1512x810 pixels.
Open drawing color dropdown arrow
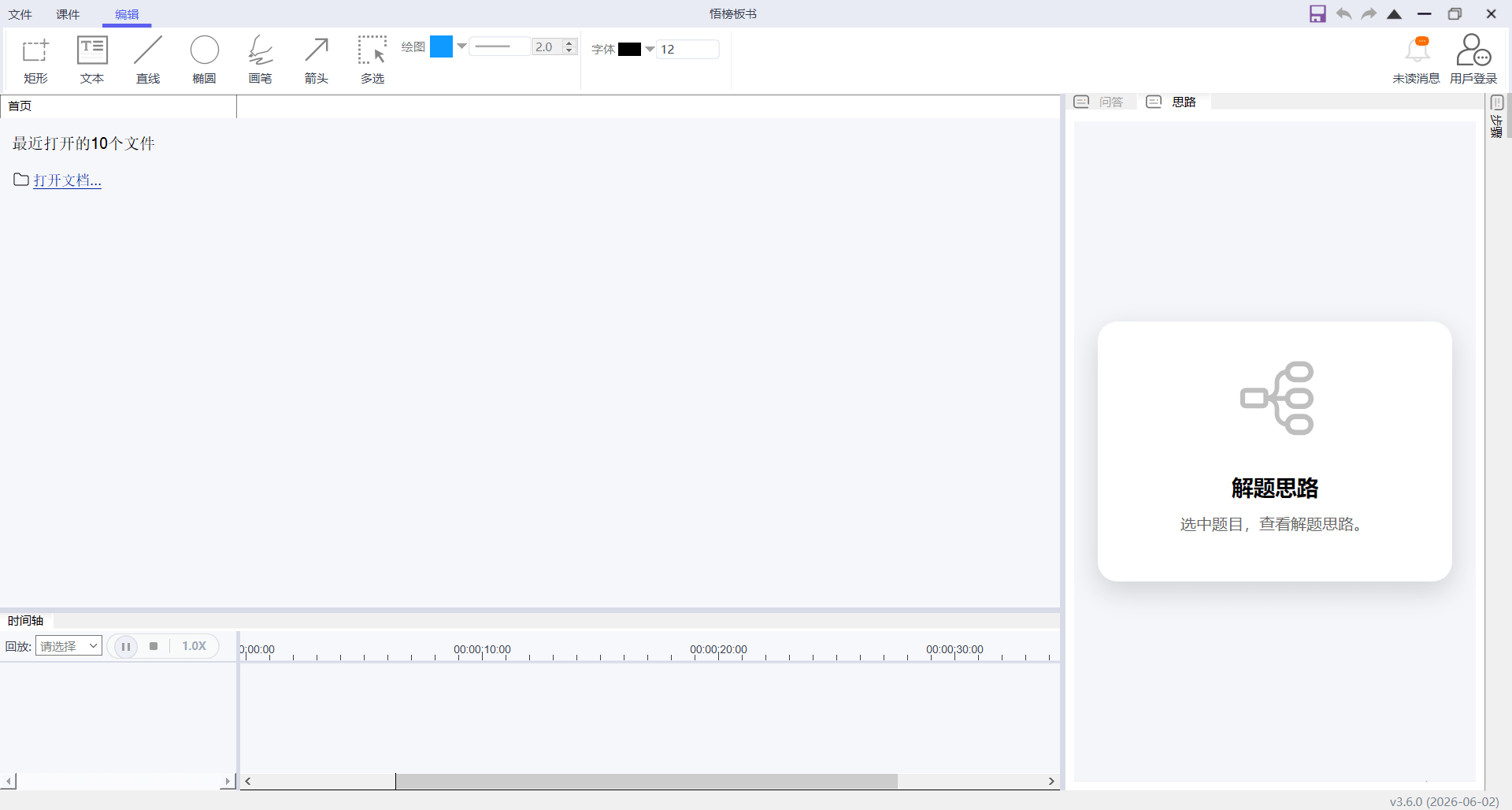[x=461, y=46]
